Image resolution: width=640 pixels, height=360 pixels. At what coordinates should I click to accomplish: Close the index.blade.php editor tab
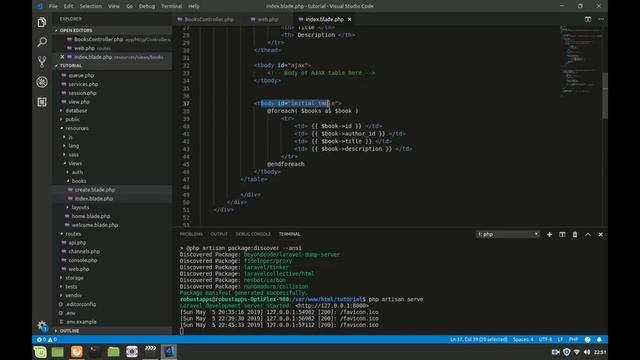tap(349, 19)
